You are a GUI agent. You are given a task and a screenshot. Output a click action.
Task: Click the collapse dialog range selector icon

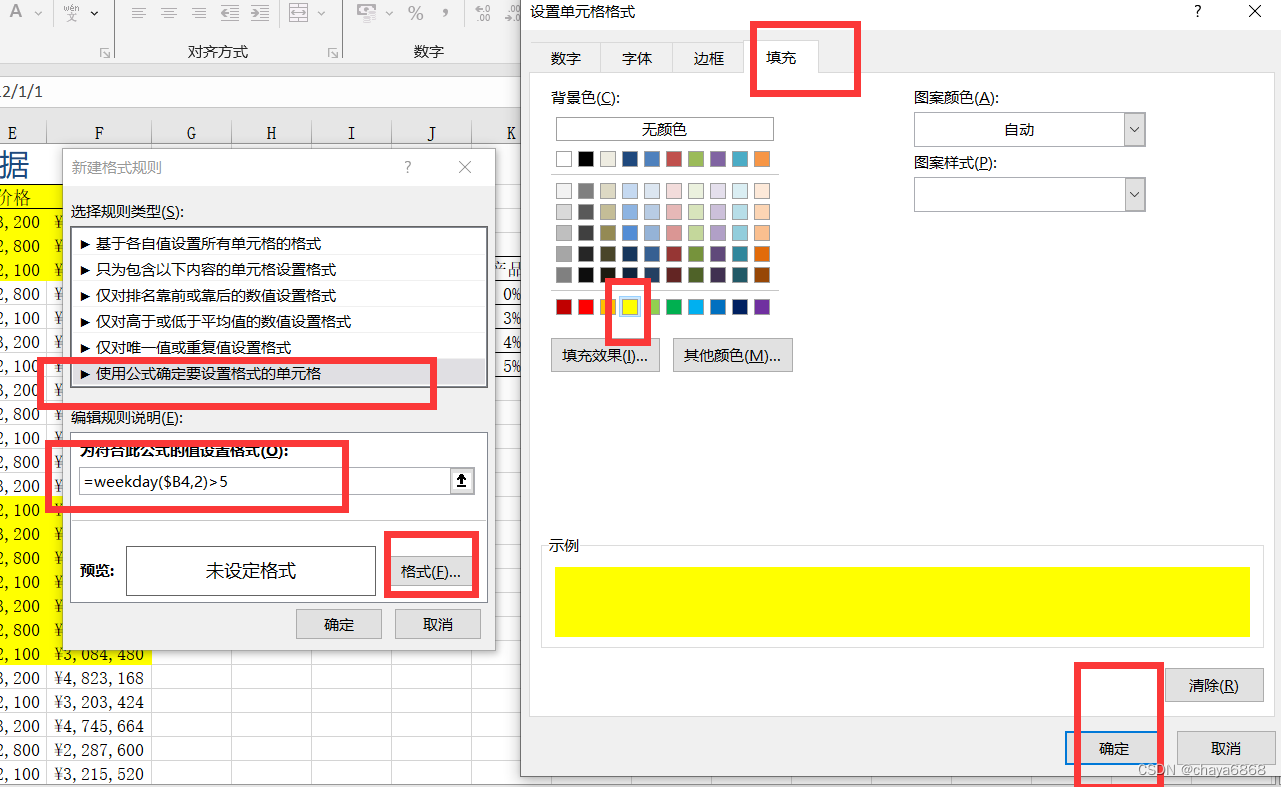[461, 481]
